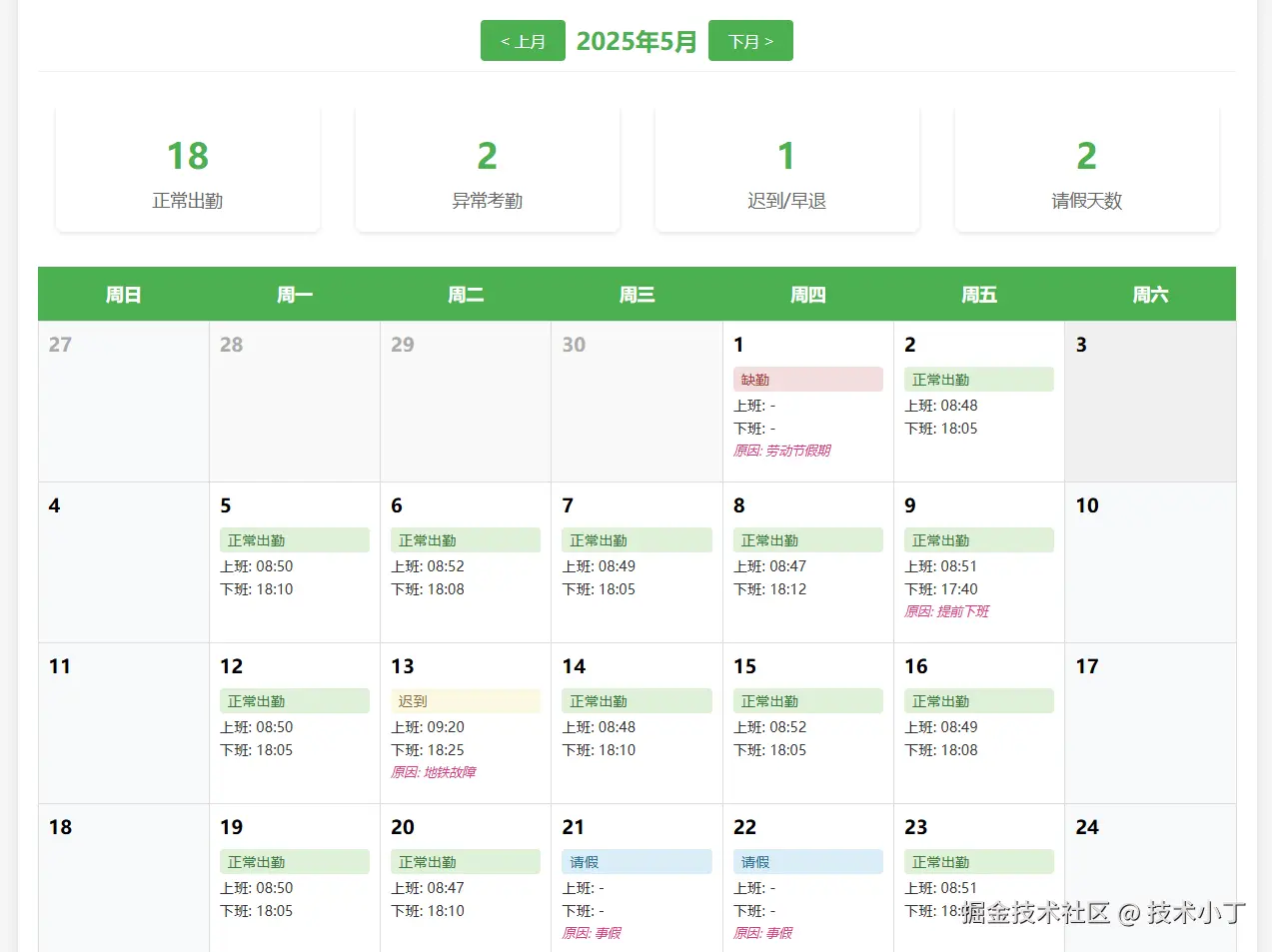Open the May 17 date cell

point(1150,723)
